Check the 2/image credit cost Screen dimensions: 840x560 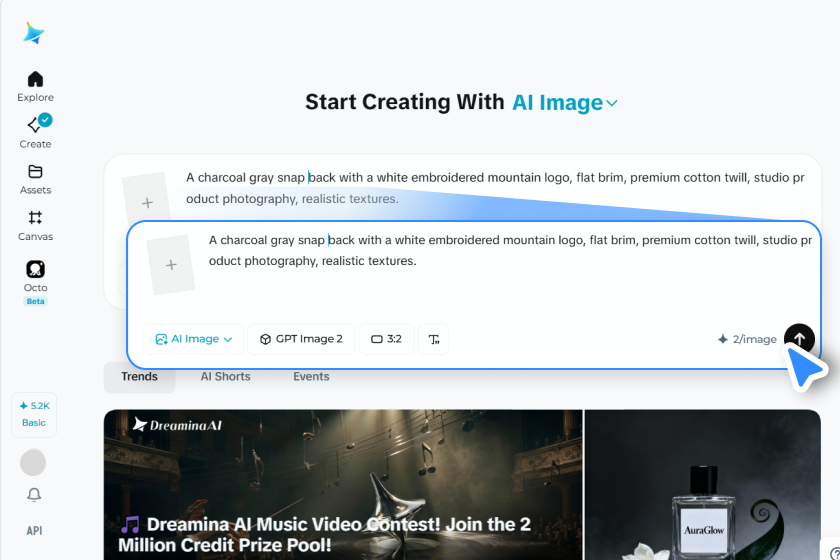coord(747,339)
